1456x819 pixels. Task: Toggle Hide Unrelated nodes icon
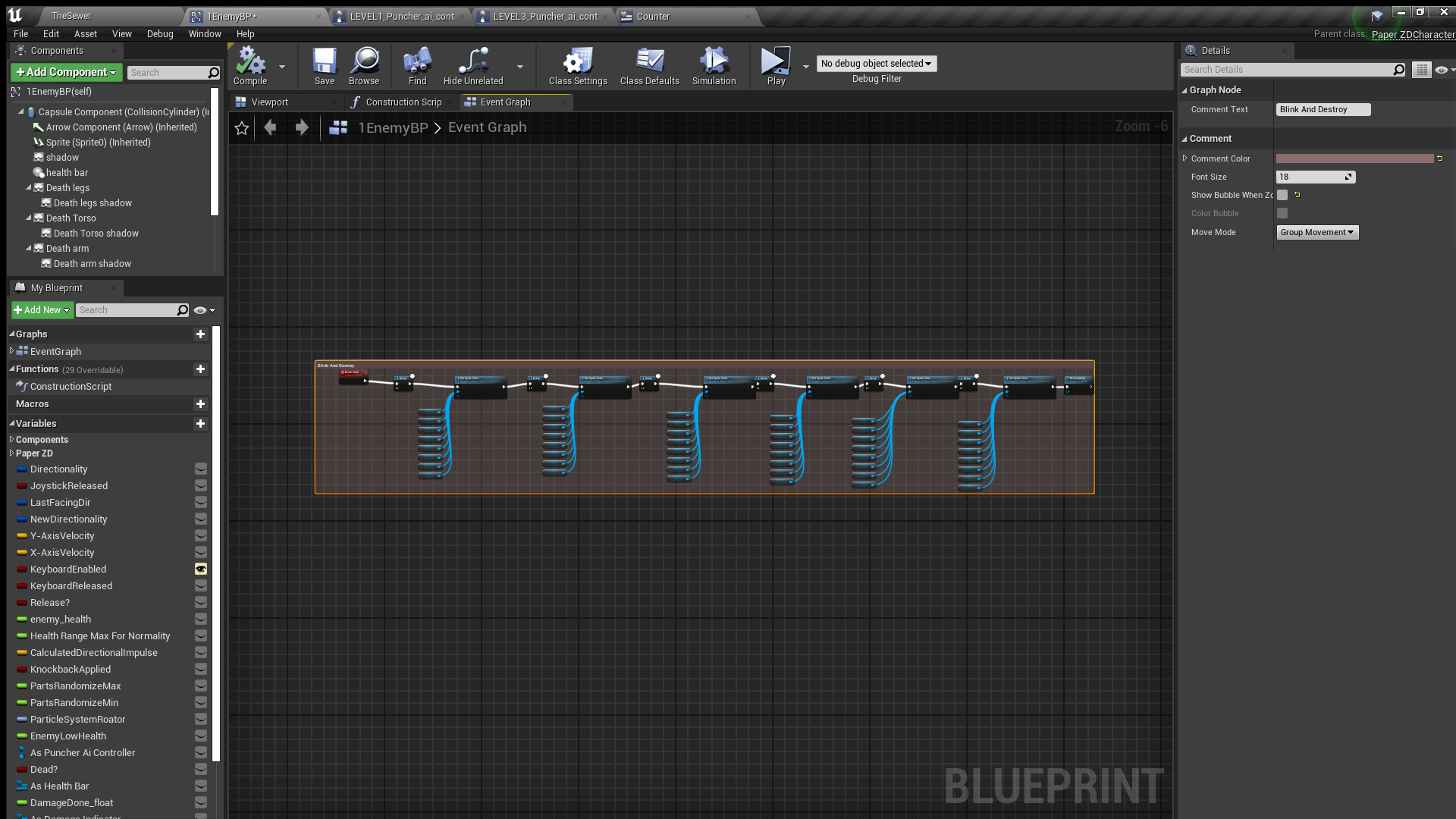[472, 61]
